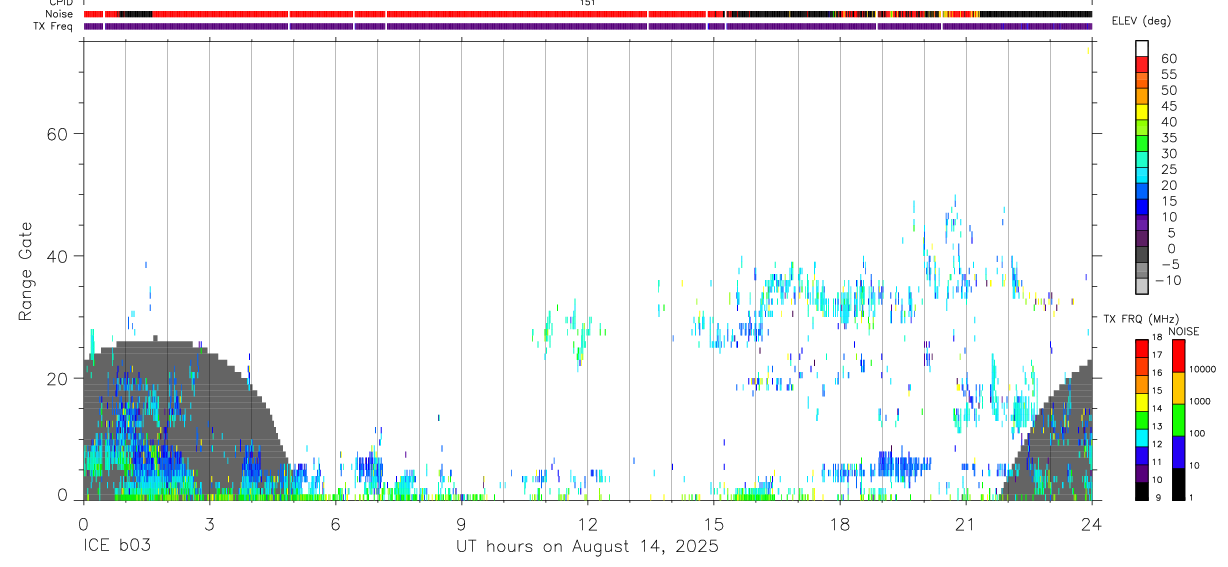Pick the black bottom segment of TX FRQ bar
Viewport: 1228px width, 567px height.
click(x=1141, y=490)
